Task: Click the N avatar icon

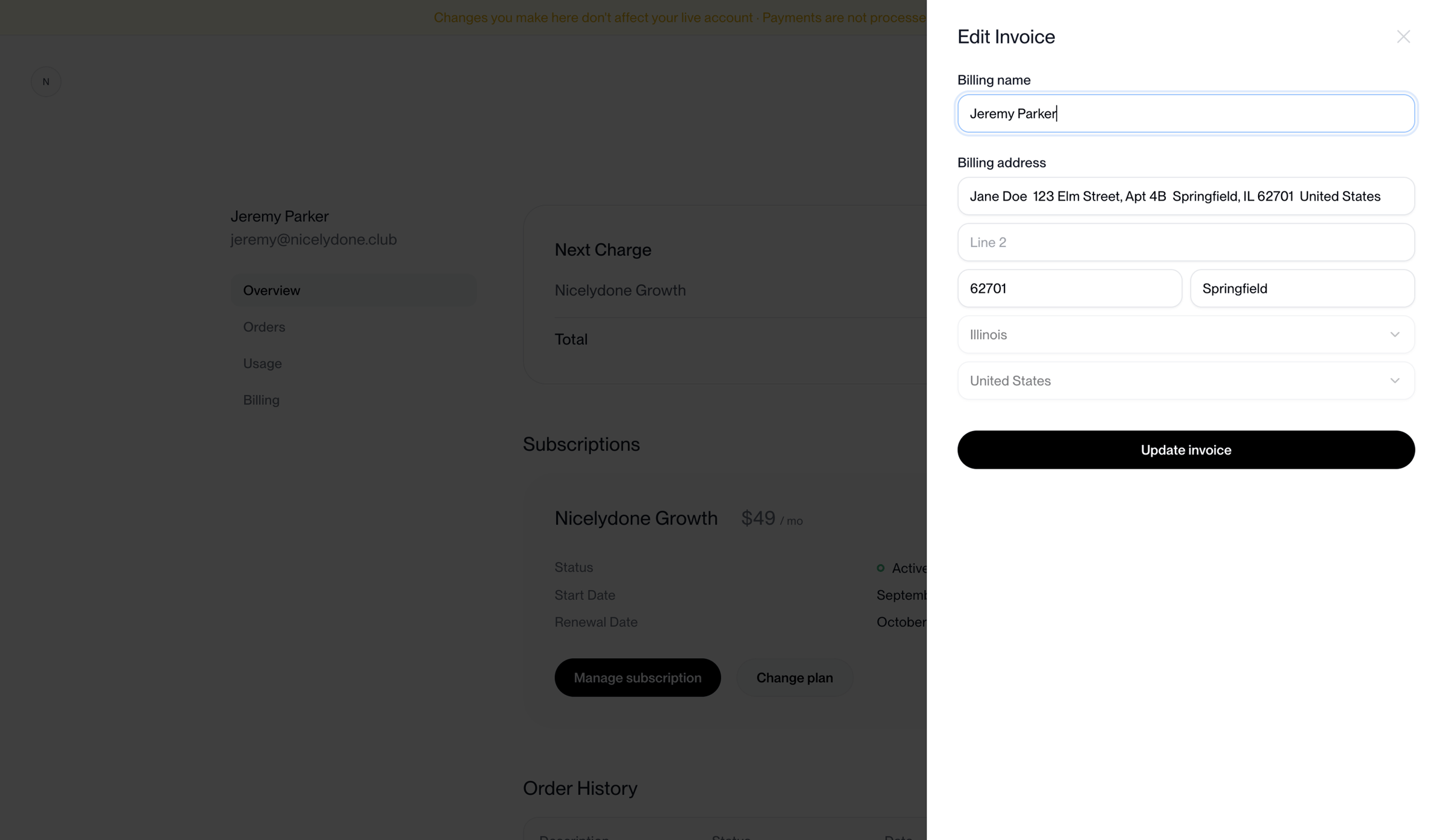Action: (x=46, y=81)
